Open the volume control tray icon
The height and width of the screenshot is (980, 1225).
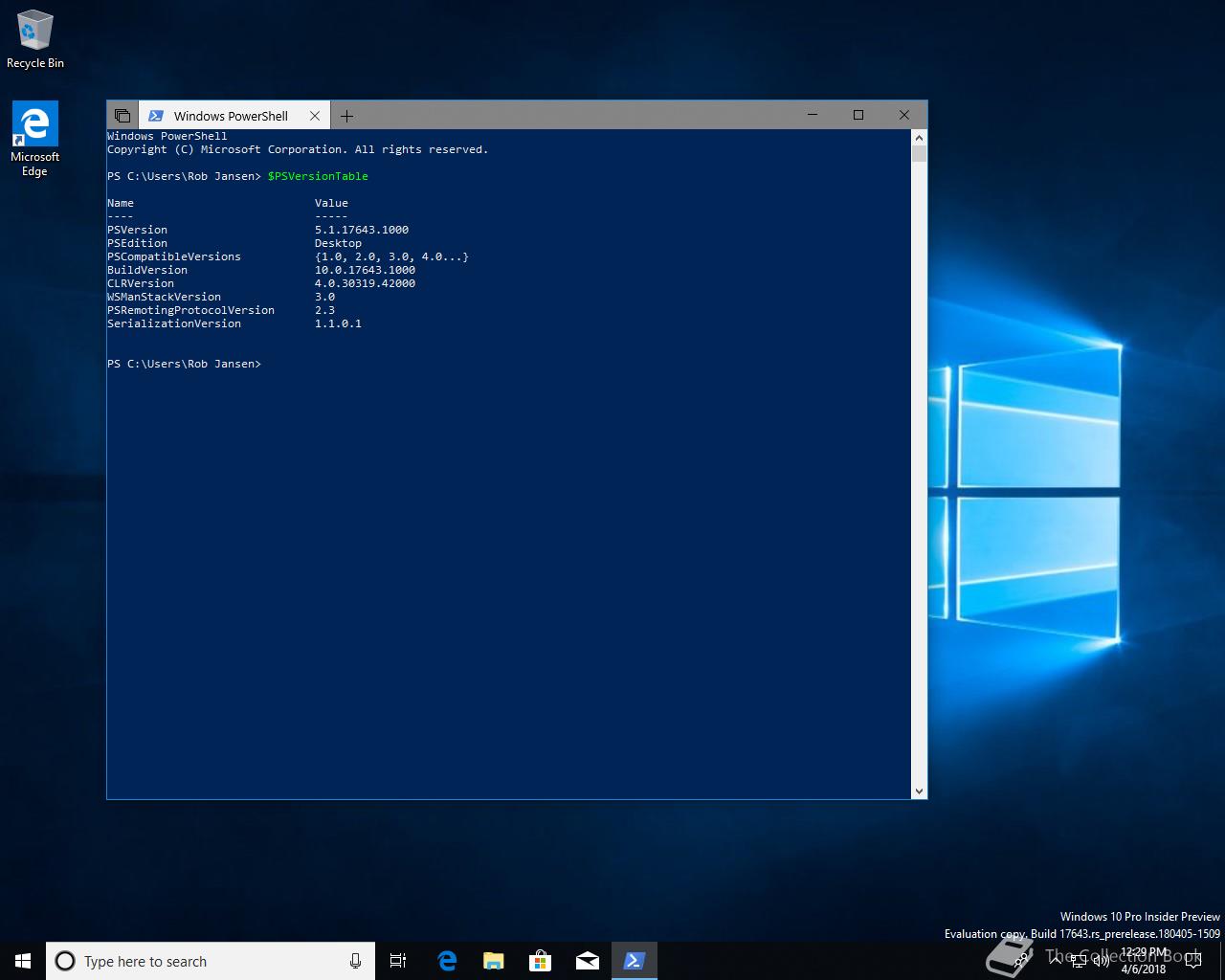click(1101, 962)
